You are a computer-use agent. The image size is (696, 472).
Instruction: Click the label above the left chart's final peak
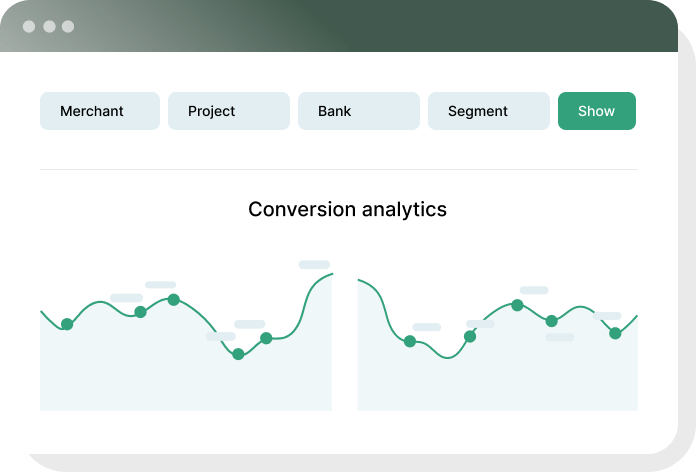tap(314, 265)
